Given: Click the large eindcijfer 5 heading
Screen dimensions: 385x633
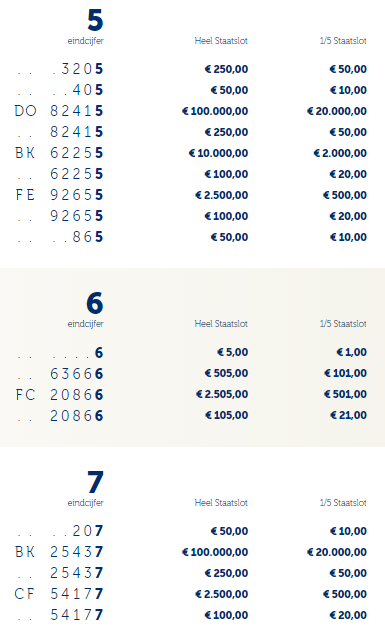Looking at the screenshot, I should (95, 20).
